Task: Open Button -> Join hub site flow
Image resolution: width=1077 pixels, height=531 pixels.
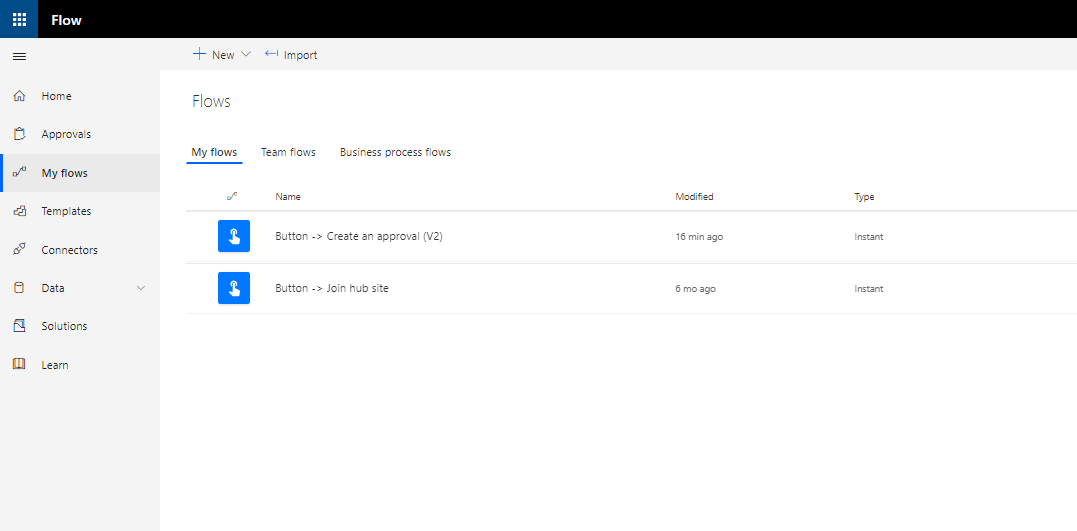Action: point(332,289)
